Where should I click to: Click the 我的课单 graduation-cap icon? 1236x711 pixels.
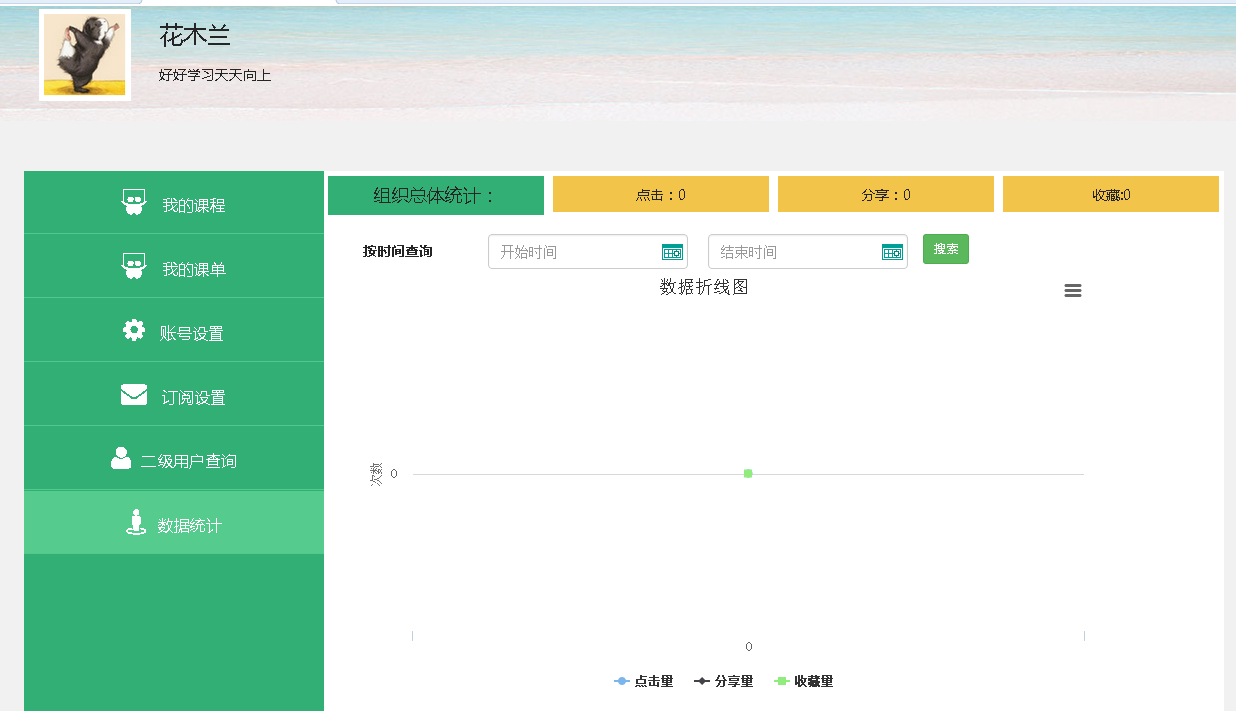pos(135,265)
